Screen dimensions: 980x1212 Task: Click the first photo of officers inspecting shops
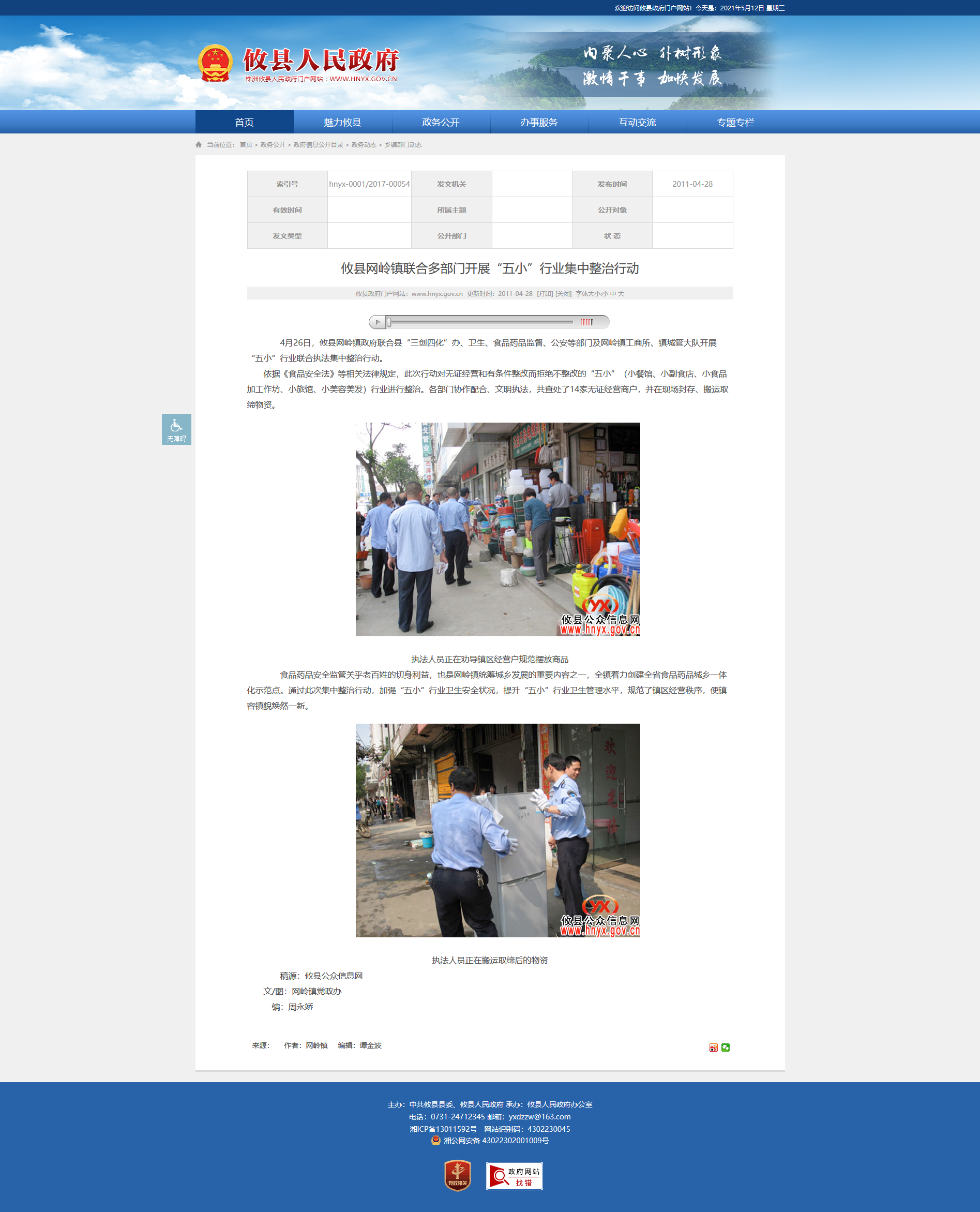[x=497, y=529]
